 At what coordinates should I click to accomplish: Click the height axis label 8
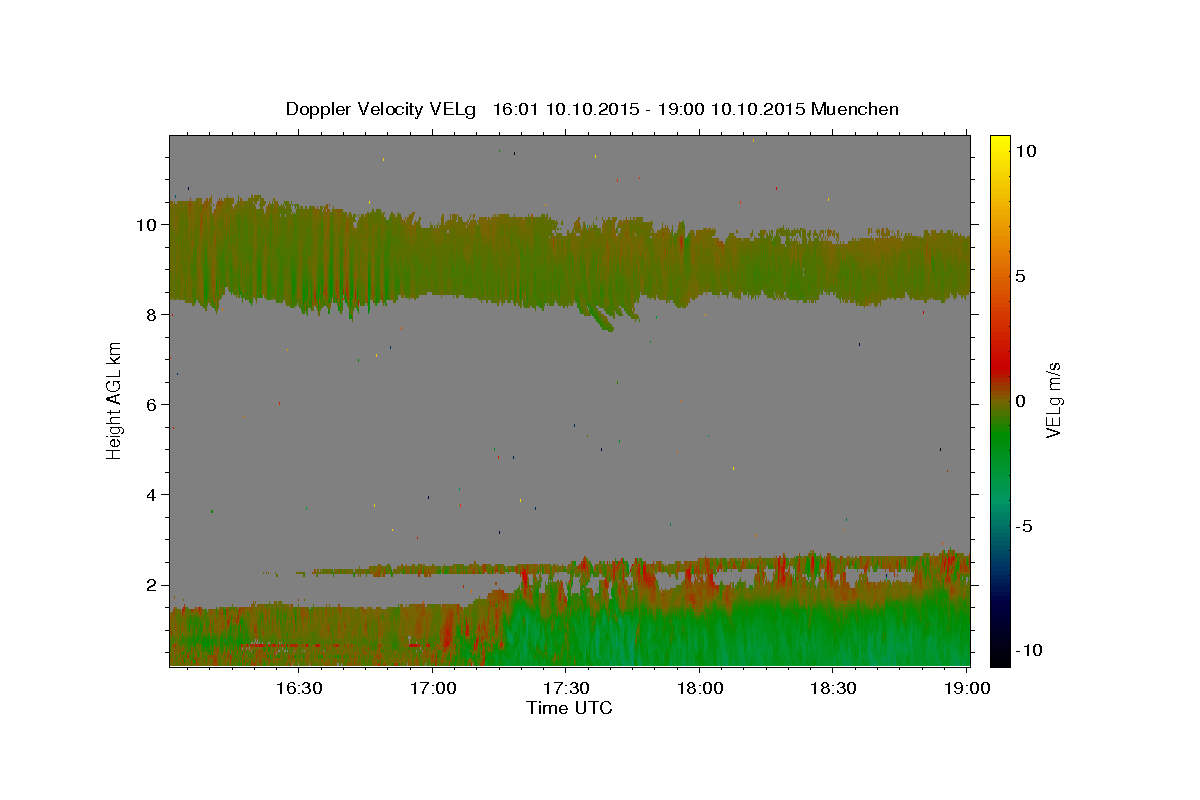[x=152, y=315]
